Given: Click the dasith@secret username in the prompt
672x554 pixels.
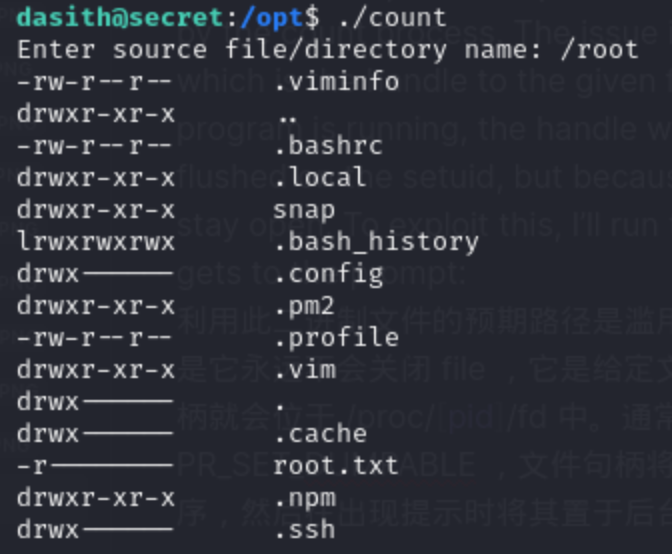Looking at the screenshot, I should click(121, 17).
